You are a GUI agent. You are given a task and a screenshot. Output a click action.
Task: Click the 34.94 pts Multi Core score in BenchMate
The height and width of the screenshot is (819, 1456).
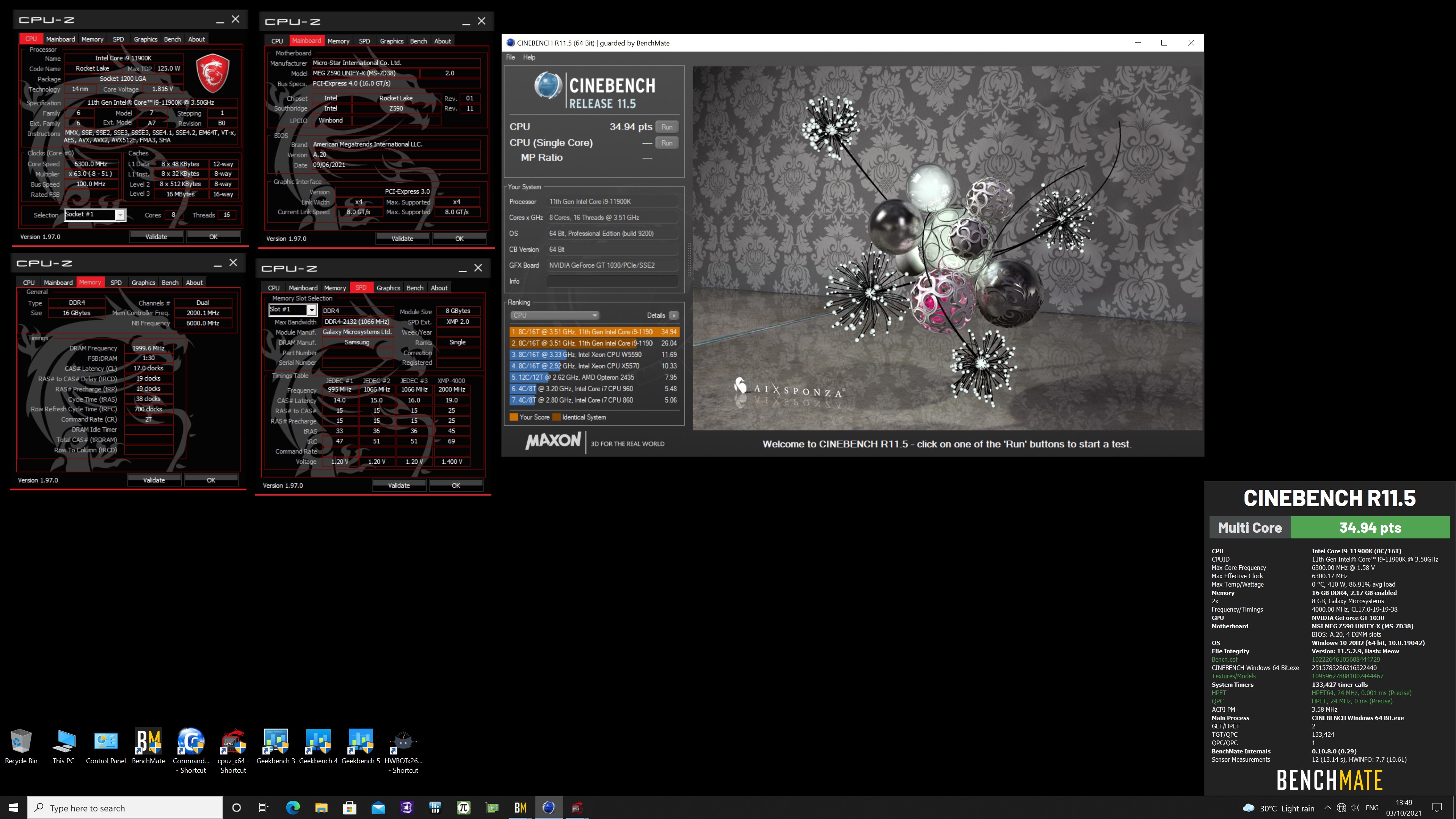pyautogui.click(x=1370, y=527)
